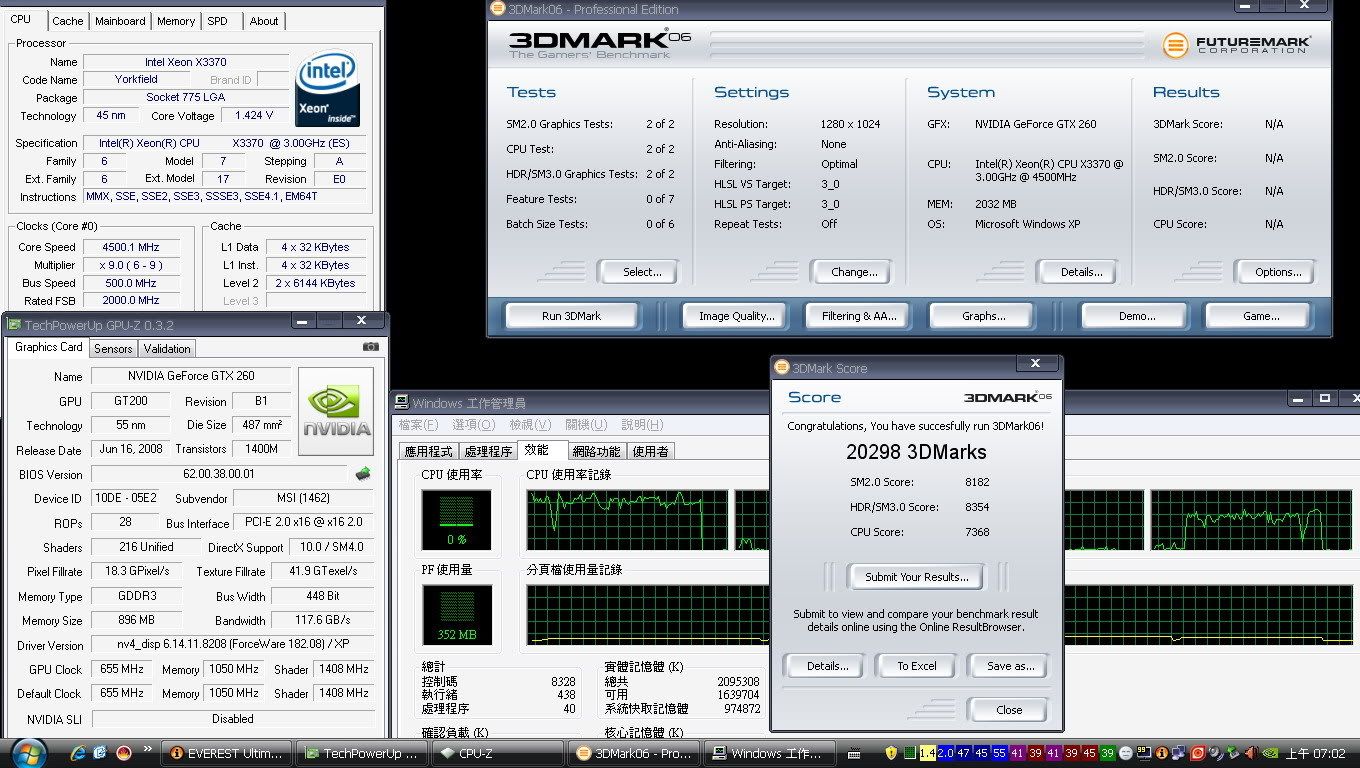This screenshot has height=768, width=1360.
Task: Click the red circular tray icon
Action: (x=1198, y=753)
